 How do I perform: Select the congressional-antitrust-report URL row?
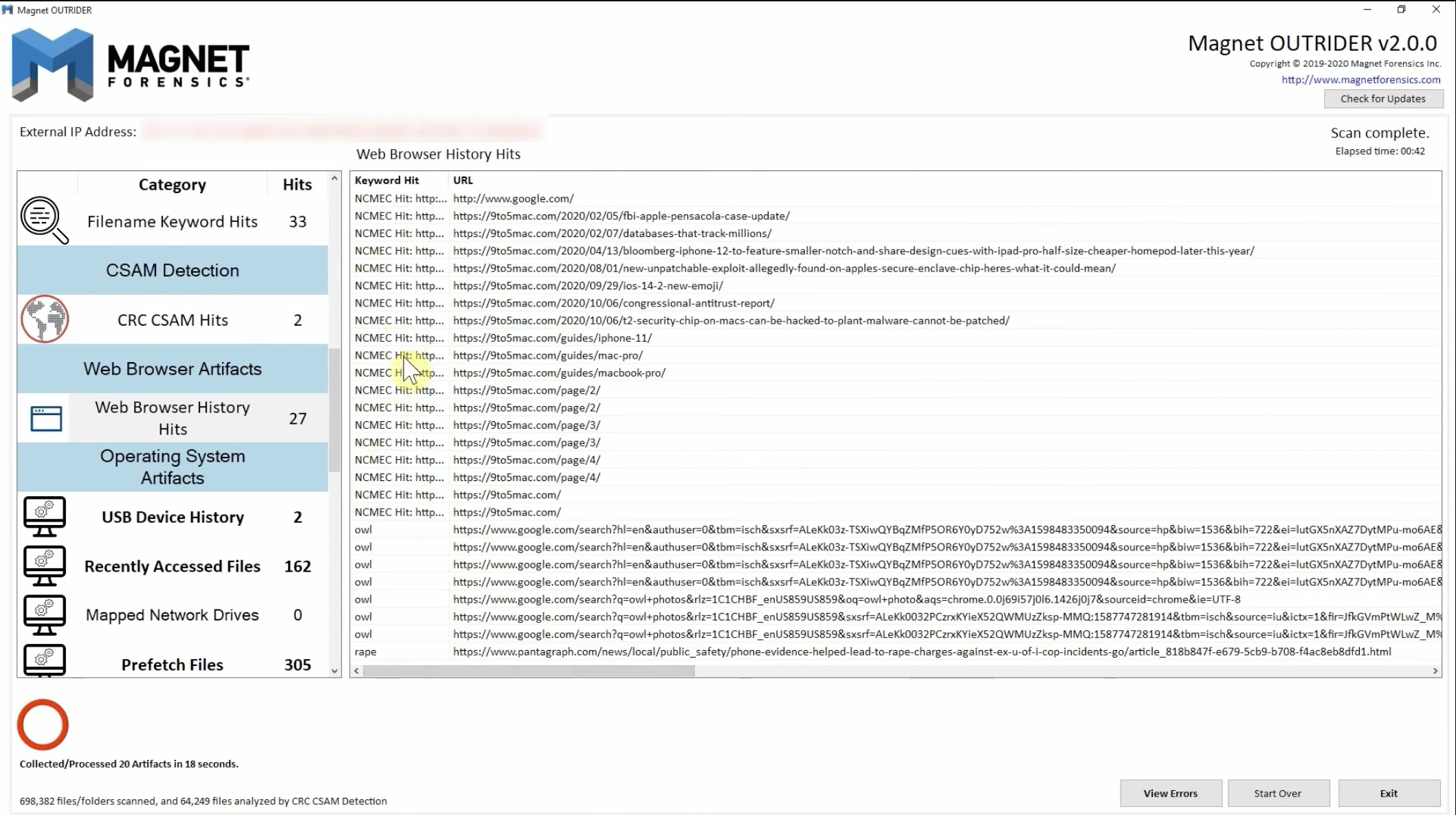coord(895,303)
